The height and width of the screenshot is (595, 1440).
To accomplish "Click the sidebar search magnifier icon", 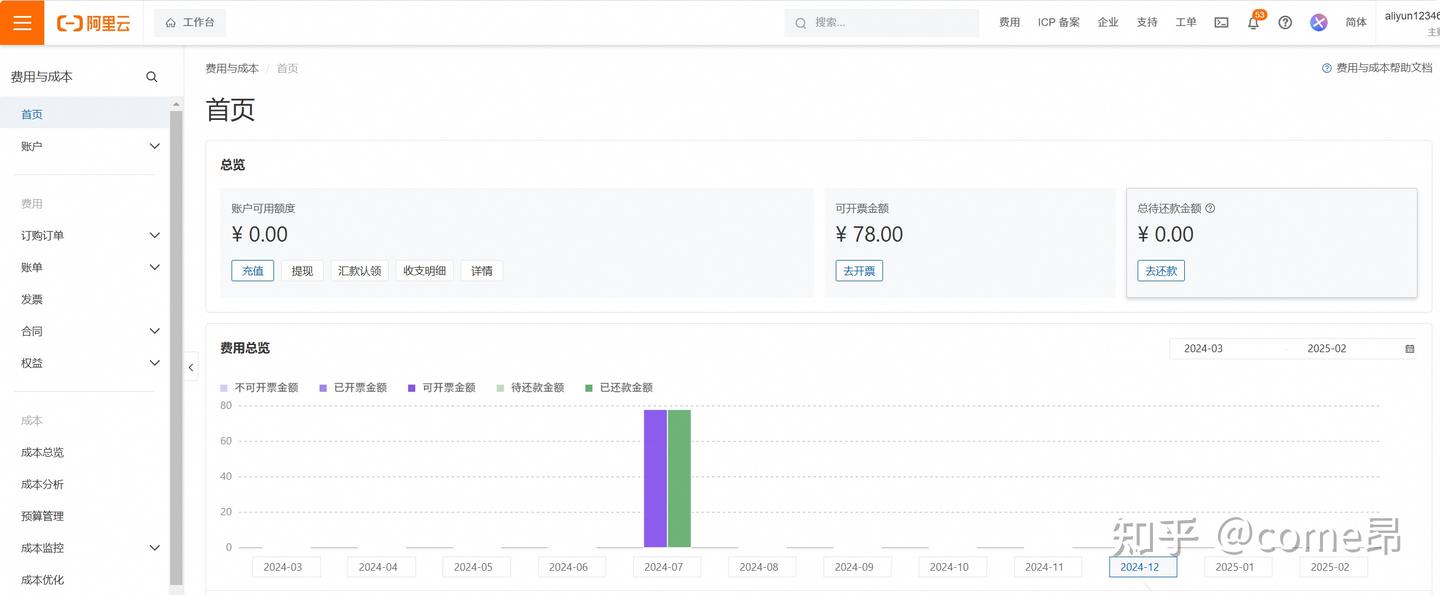I will (152, 77).
